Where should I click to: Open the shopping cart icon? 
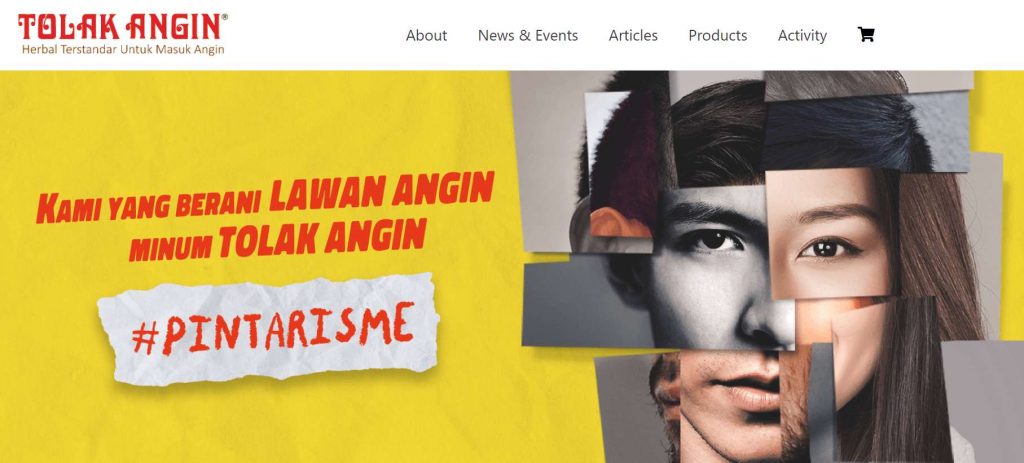[866, 35]
